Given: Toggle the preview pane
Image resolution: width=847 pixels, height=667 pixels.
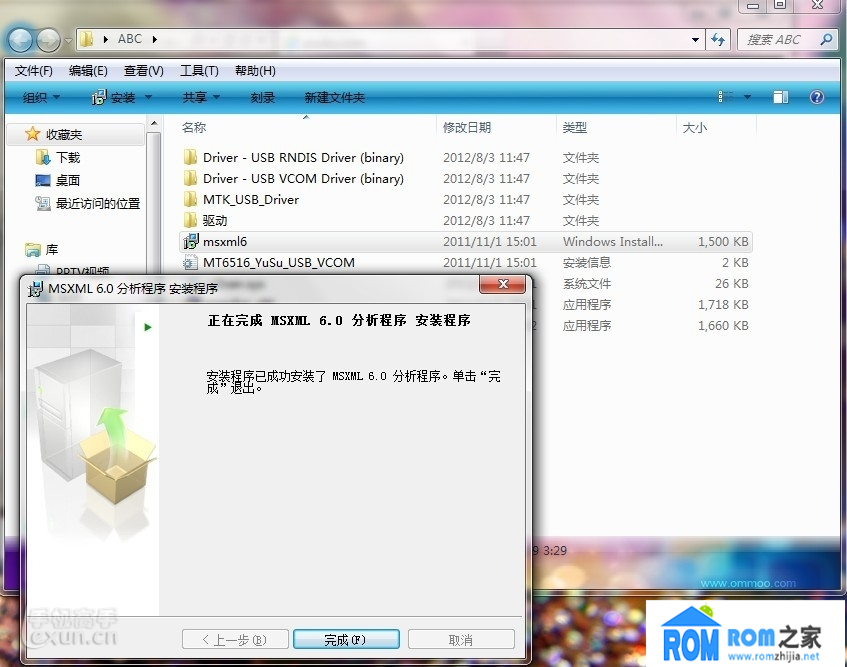Looking at the screenshot, I should pos(781,97).
